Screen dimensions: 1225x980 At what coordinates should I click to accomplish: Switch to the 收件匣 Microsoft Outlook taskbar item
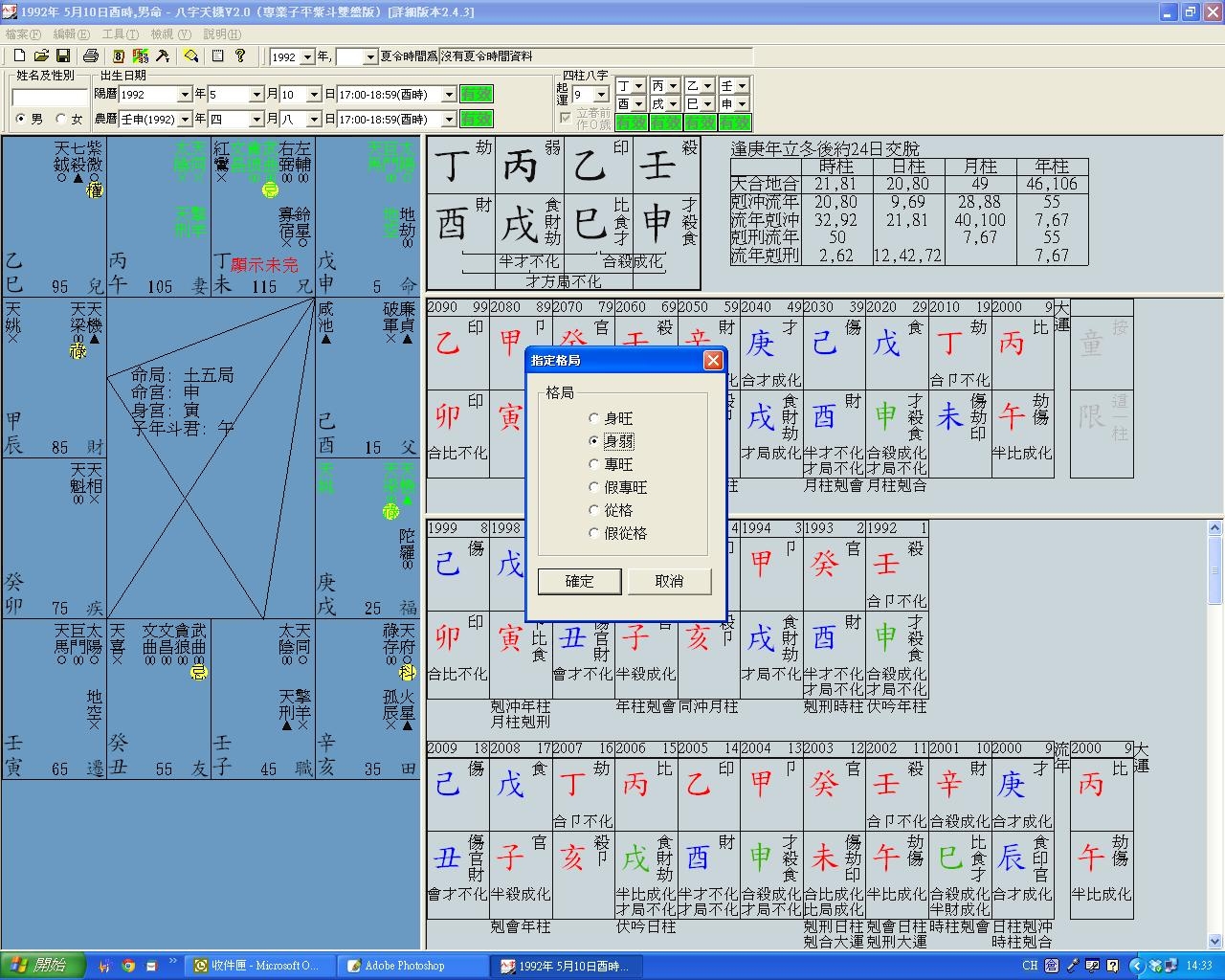pos(260,966)
